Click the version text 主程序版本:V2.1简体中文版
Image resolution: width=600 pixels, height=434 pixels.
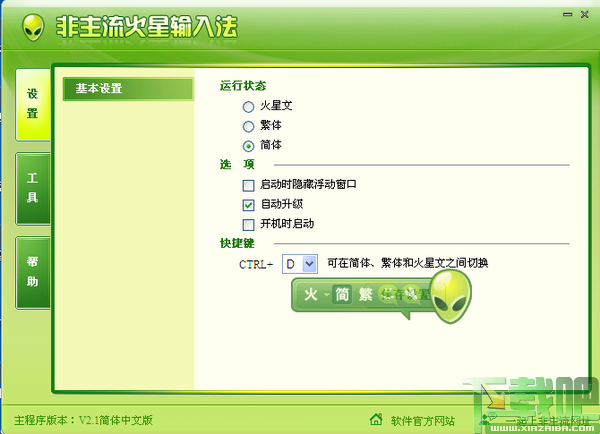83,420
